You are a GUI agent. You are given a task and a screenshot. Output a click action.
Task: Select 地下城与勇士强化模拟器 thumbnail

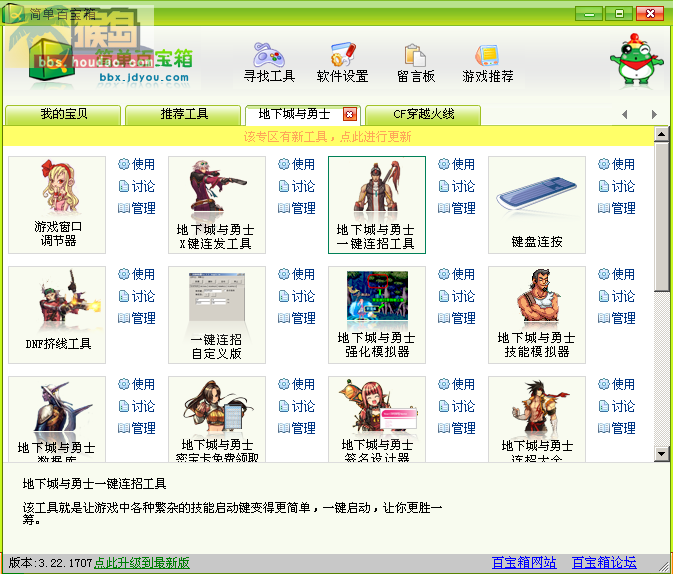tap(377, 315)
